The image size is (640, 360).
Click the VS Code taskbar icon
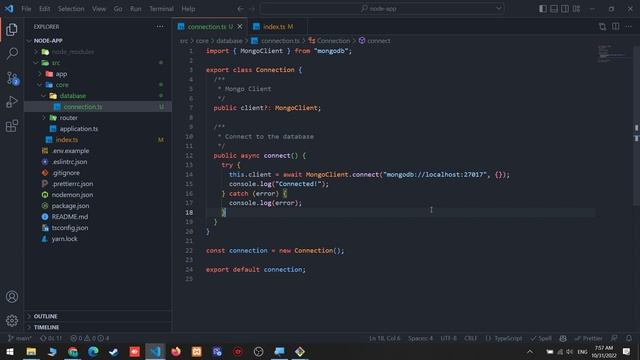click(155, 351)
